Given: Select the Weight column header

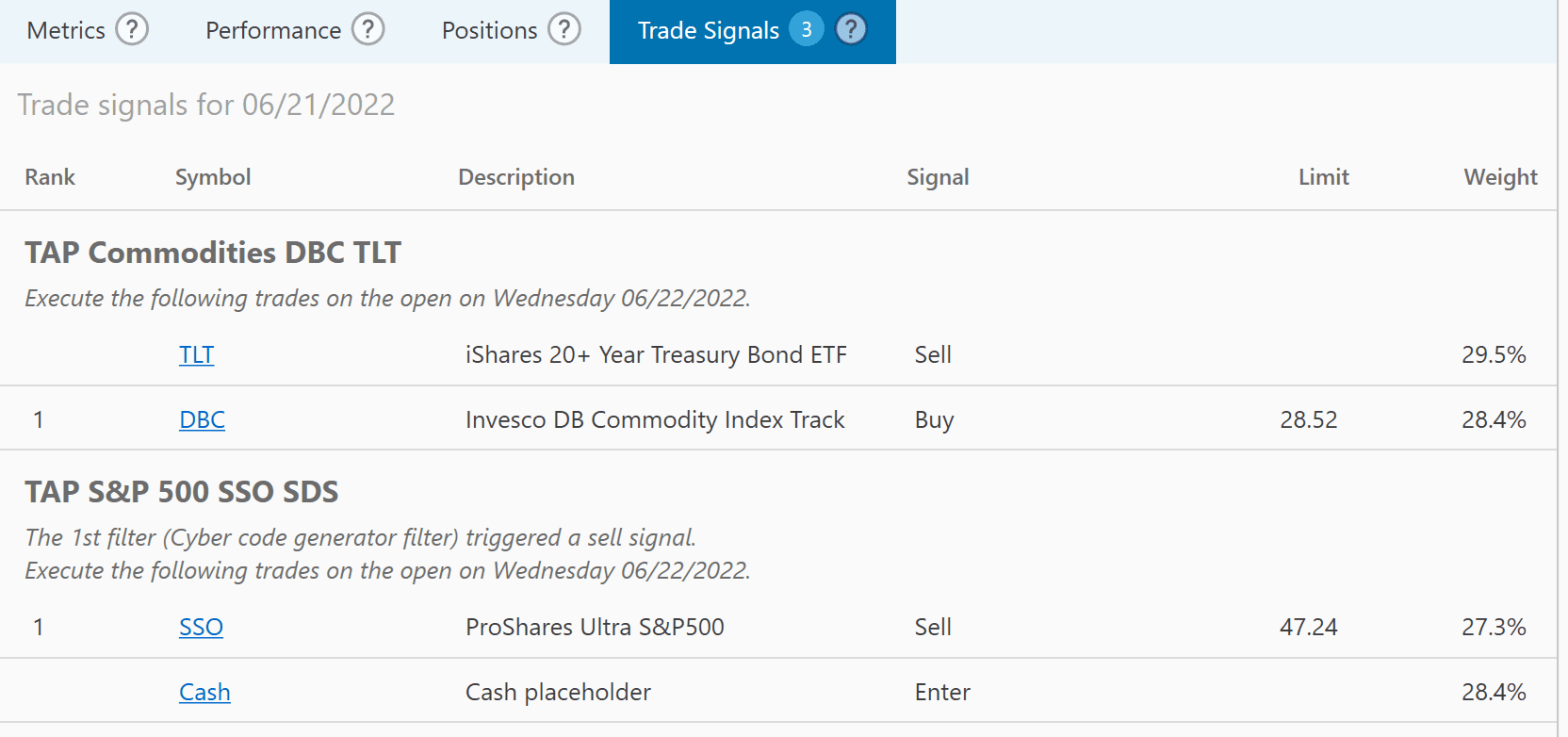Looking at the screenshot, I should tap(1500, 177).
